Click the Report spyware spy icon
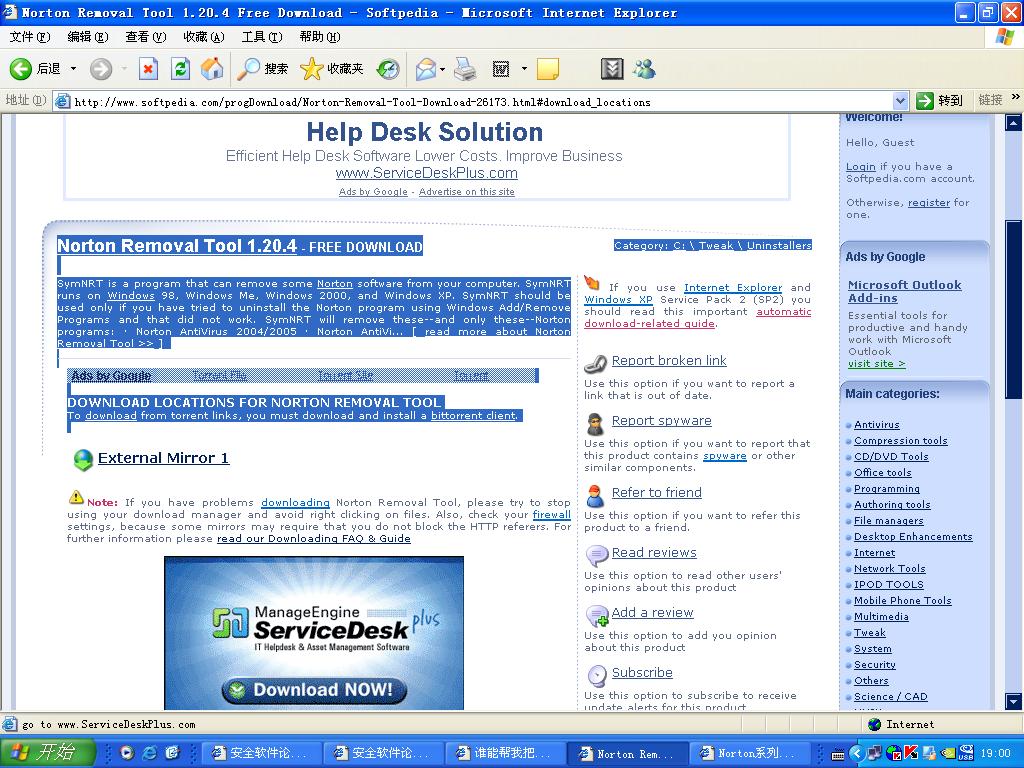This screenshot has width=1024, height=768. [x=595, y=424]
